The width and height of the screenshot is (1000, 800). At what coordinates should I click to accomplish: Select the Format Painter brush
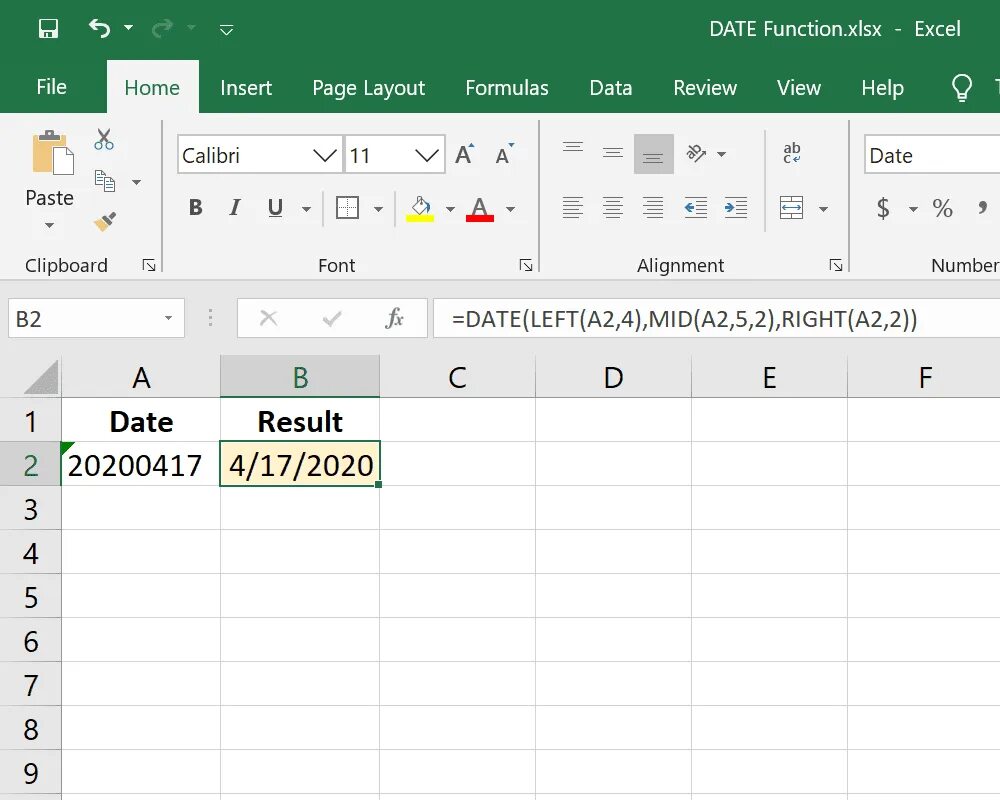[105, 221]
